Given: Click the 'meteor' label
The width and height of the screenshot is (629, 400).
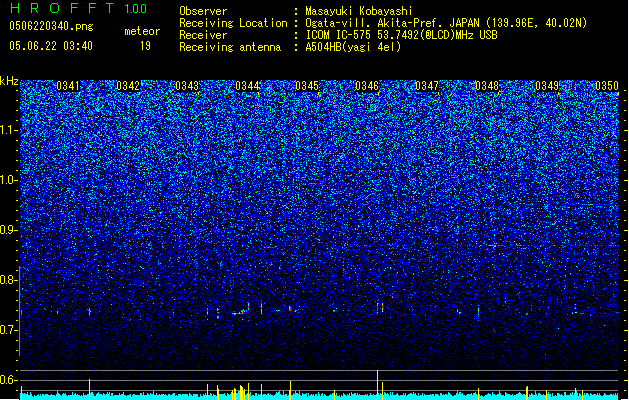Looking at the screenshot, I should (142, 31).
